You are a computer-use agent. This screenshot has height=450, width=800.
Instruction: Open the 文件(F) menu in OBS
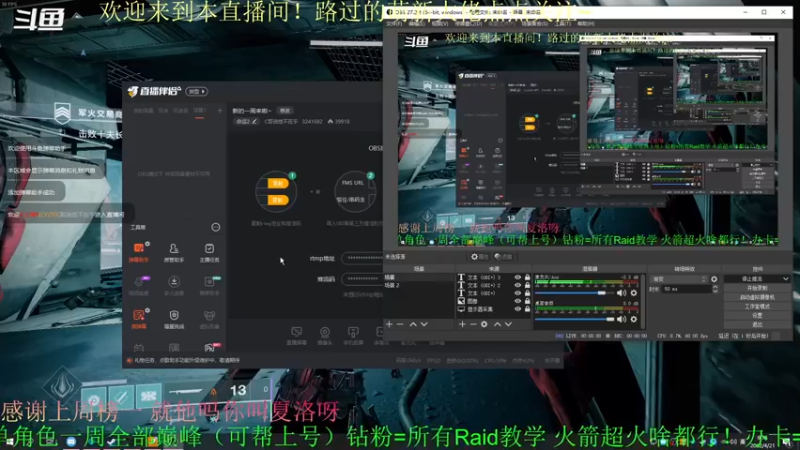point(394,23)
